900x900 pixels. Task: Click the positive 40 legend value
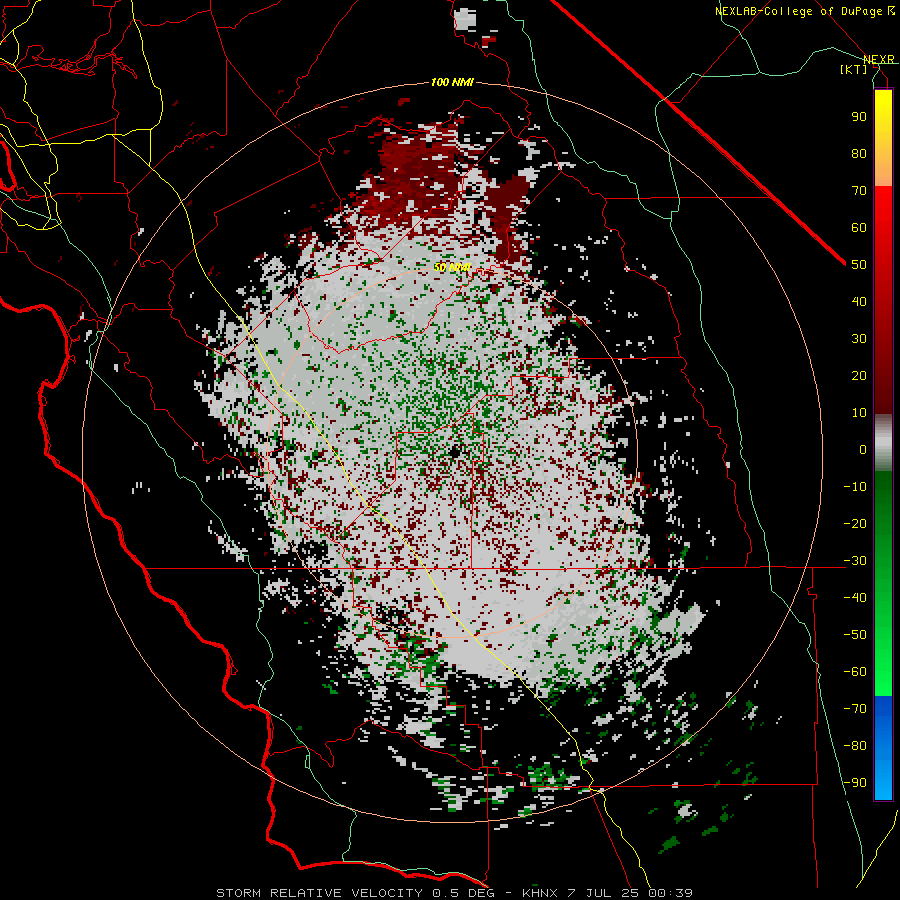click(859, 301)
